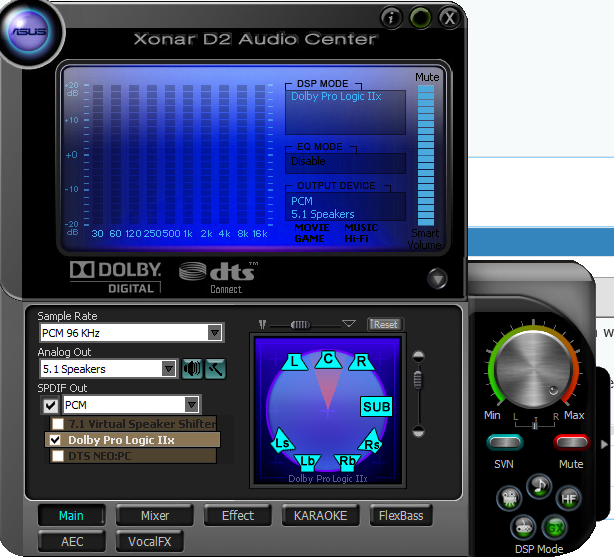
Task: Collapse the panel with the down-arrow button
Action: (437, 279)
